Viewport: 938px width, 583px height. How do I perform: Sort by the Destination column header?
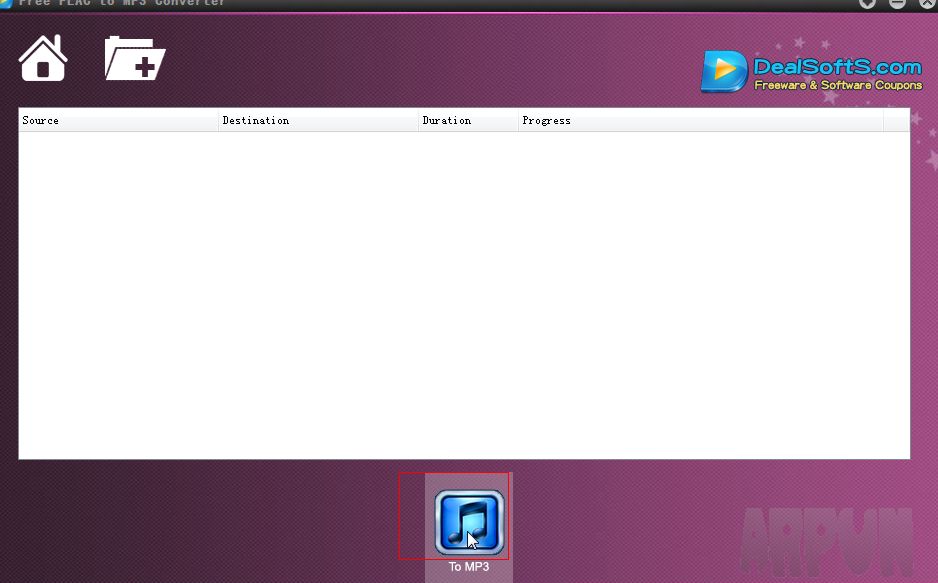click(x=318, y=120)
